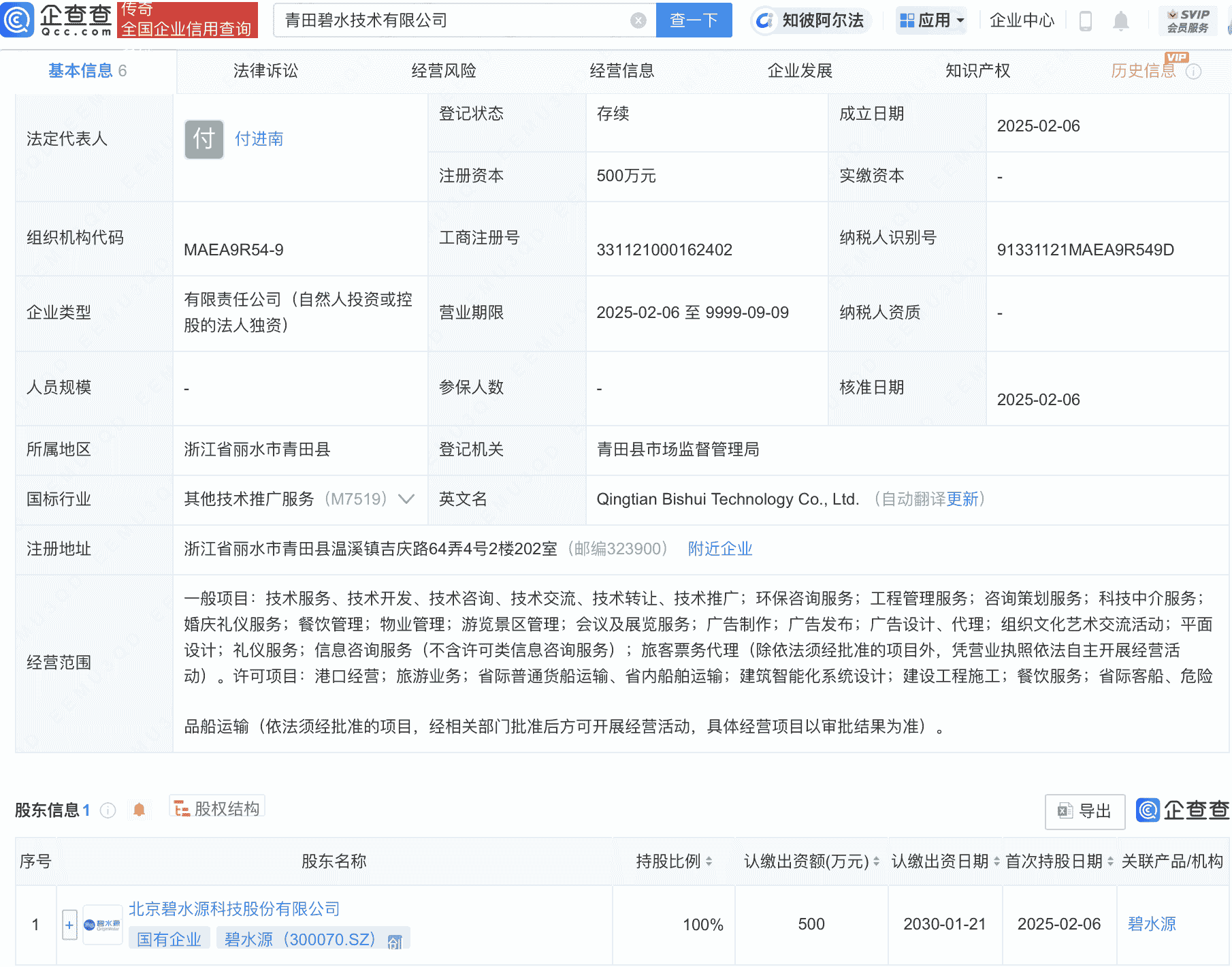The image size is (1232, 967).
Task: Clear the search box using the X icon
Action: coord(638,20)
